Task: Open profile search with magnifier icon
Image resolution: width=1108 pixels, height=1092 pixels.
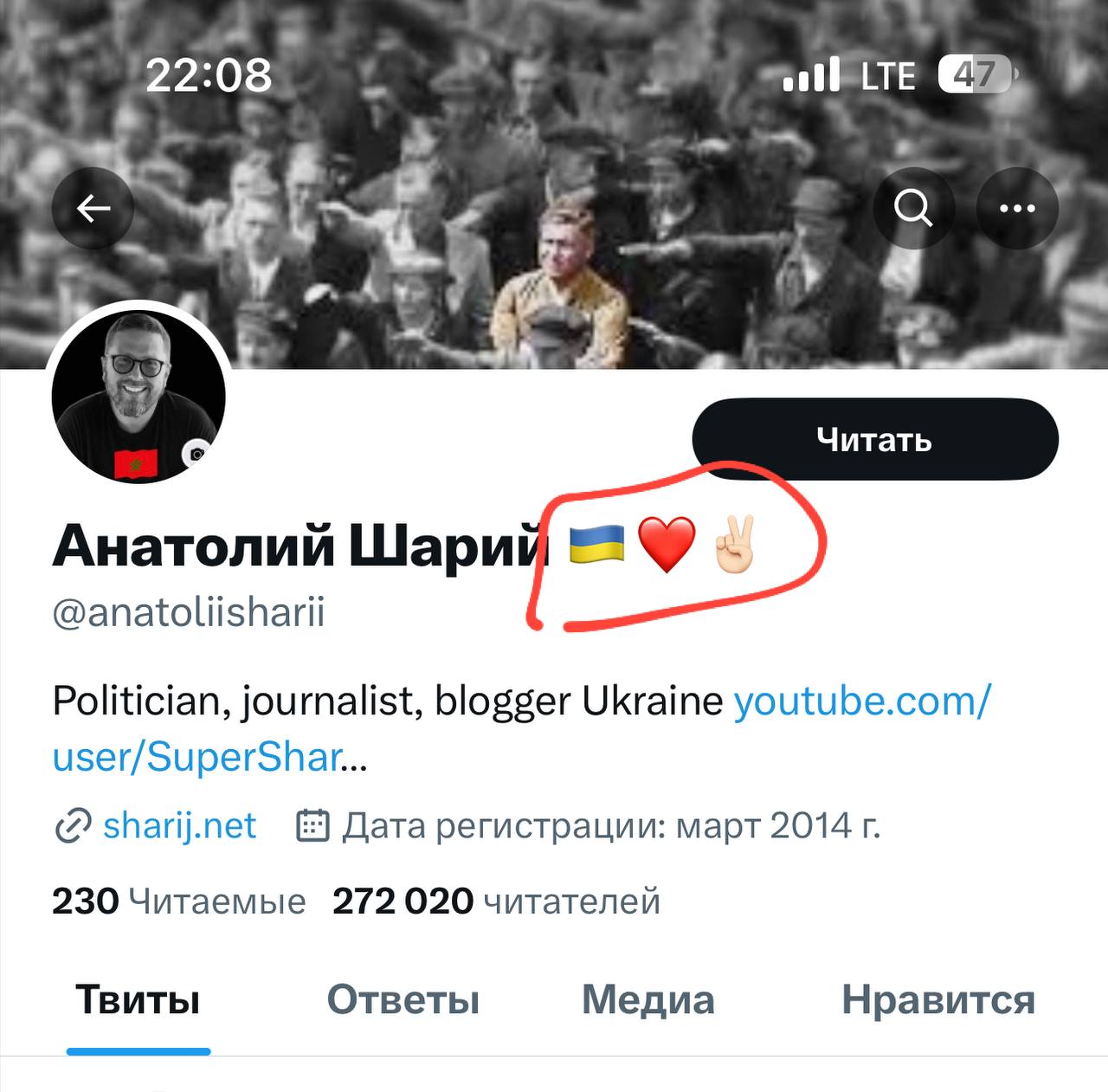Action: tap(913, 209)
